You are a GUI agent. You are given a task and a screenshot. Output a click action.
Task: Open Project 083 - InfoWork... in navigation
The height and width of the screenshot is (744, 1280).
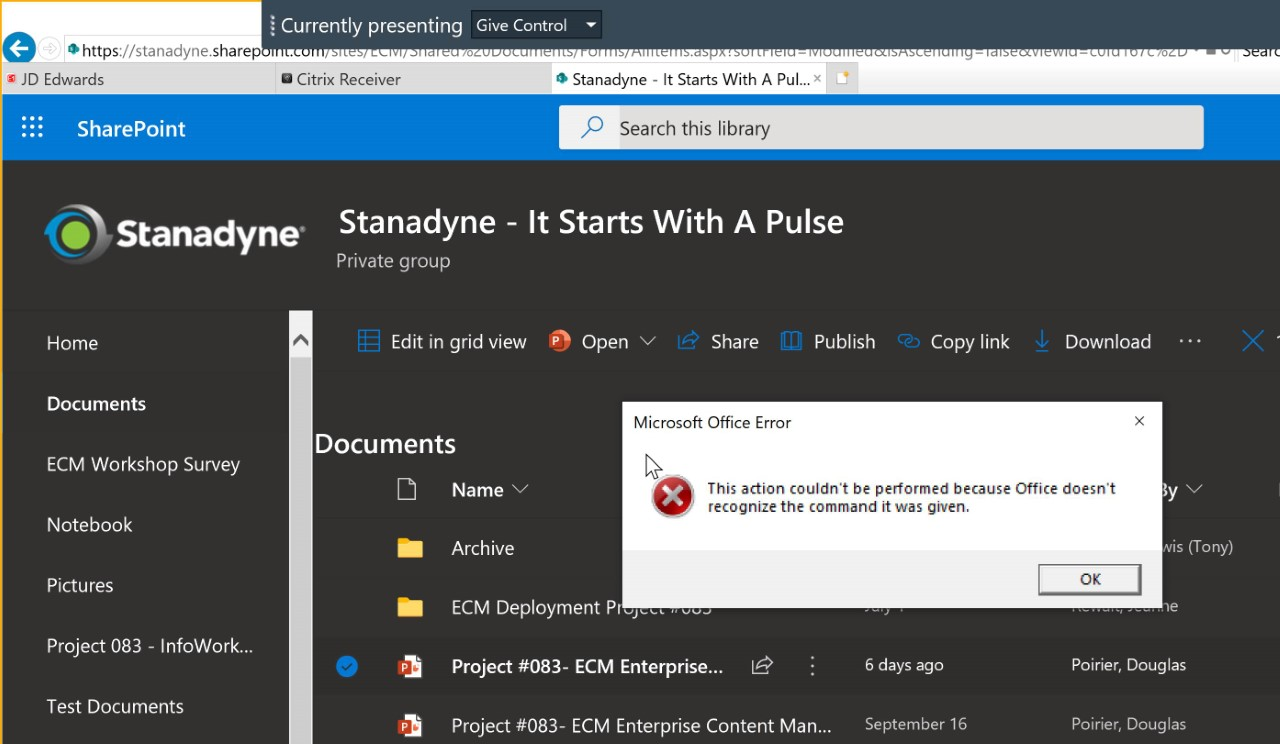[x=150, y=646]
